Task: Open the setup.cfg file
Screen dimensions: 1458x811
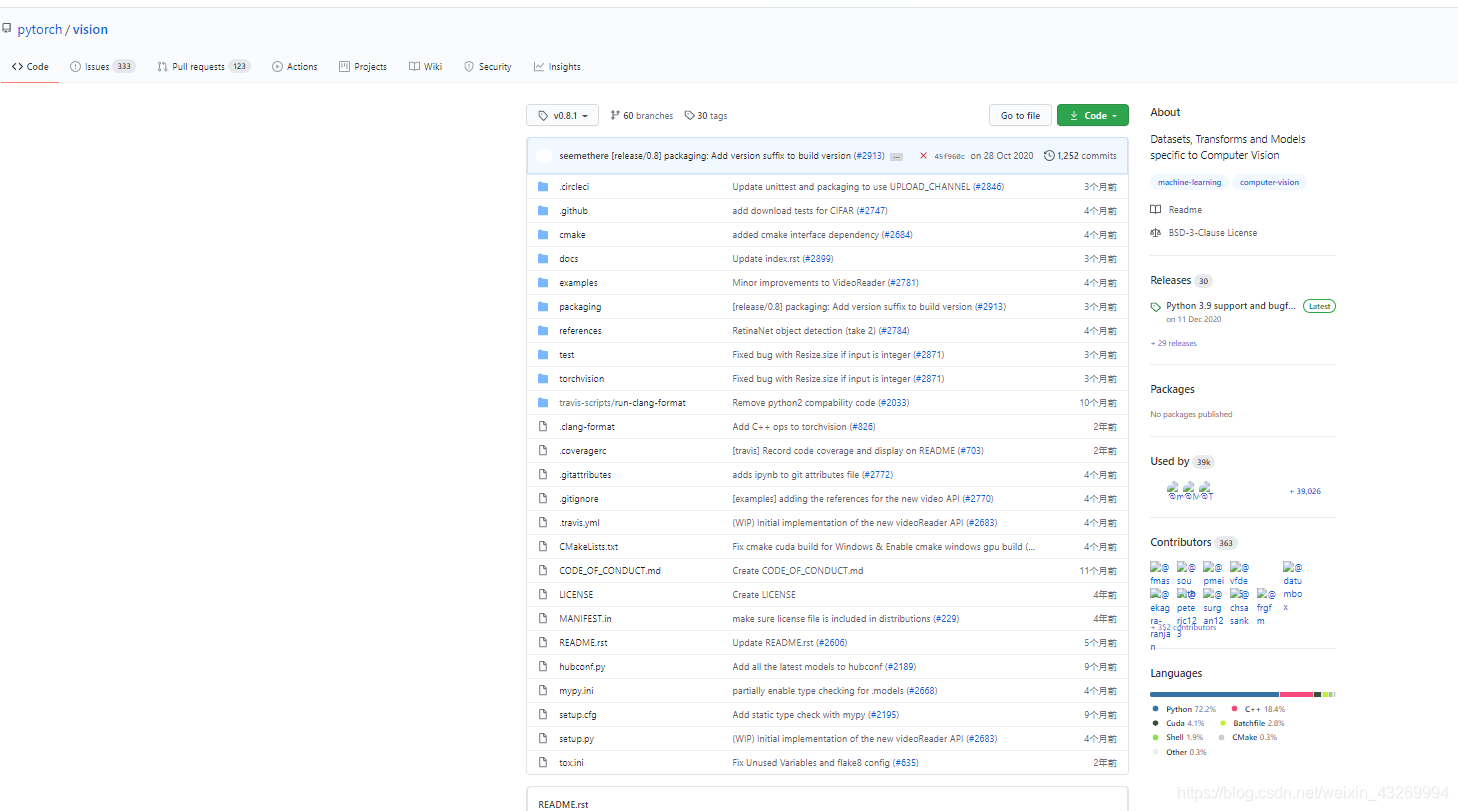Action: click(578, 715)
